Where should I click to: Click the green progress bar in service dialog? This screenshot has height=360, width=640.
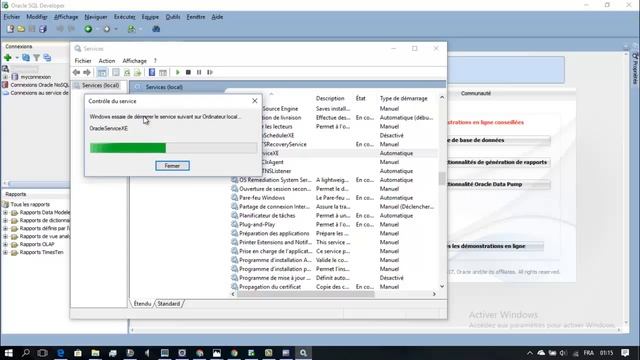pos(128,148)
